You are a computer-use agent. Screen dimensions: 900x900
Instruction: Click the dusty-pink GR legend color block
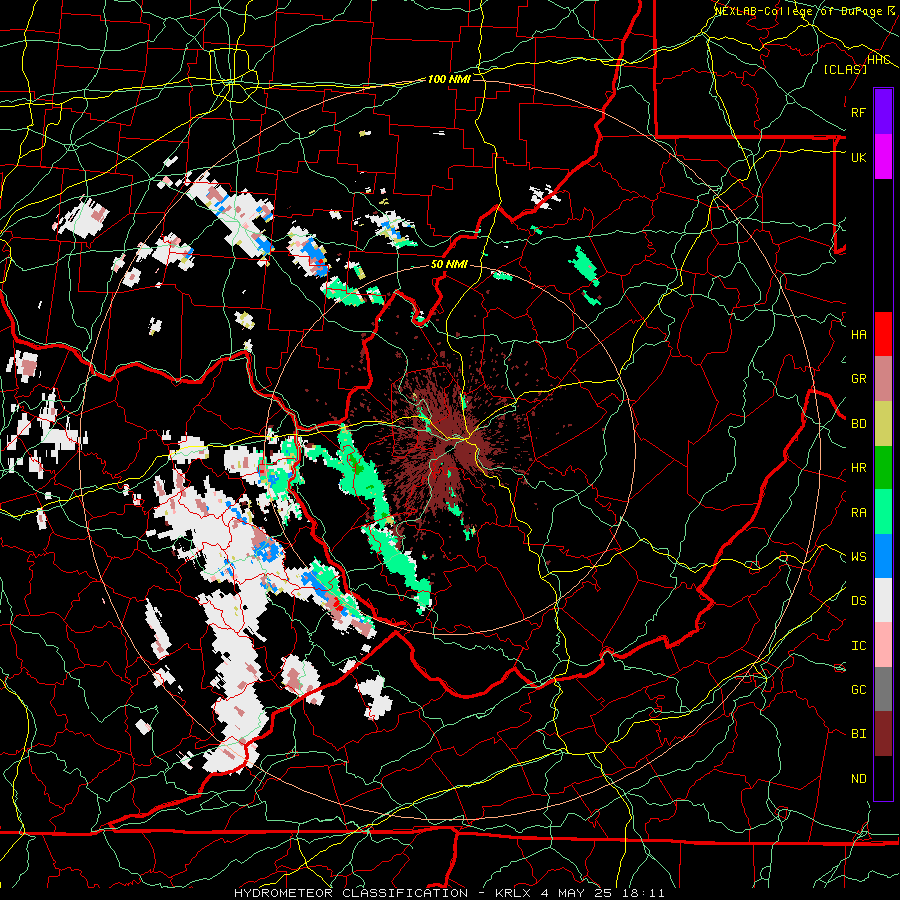883,378
